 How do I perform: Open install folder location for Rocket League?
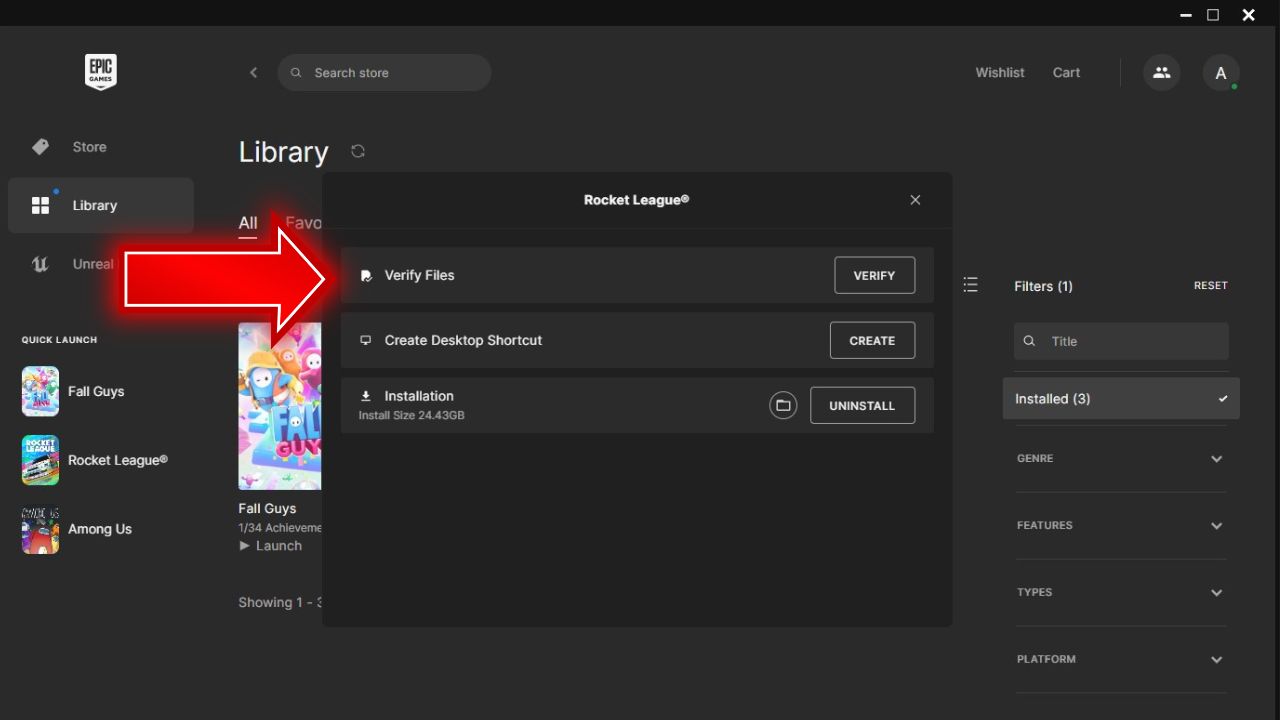(783, 405)
